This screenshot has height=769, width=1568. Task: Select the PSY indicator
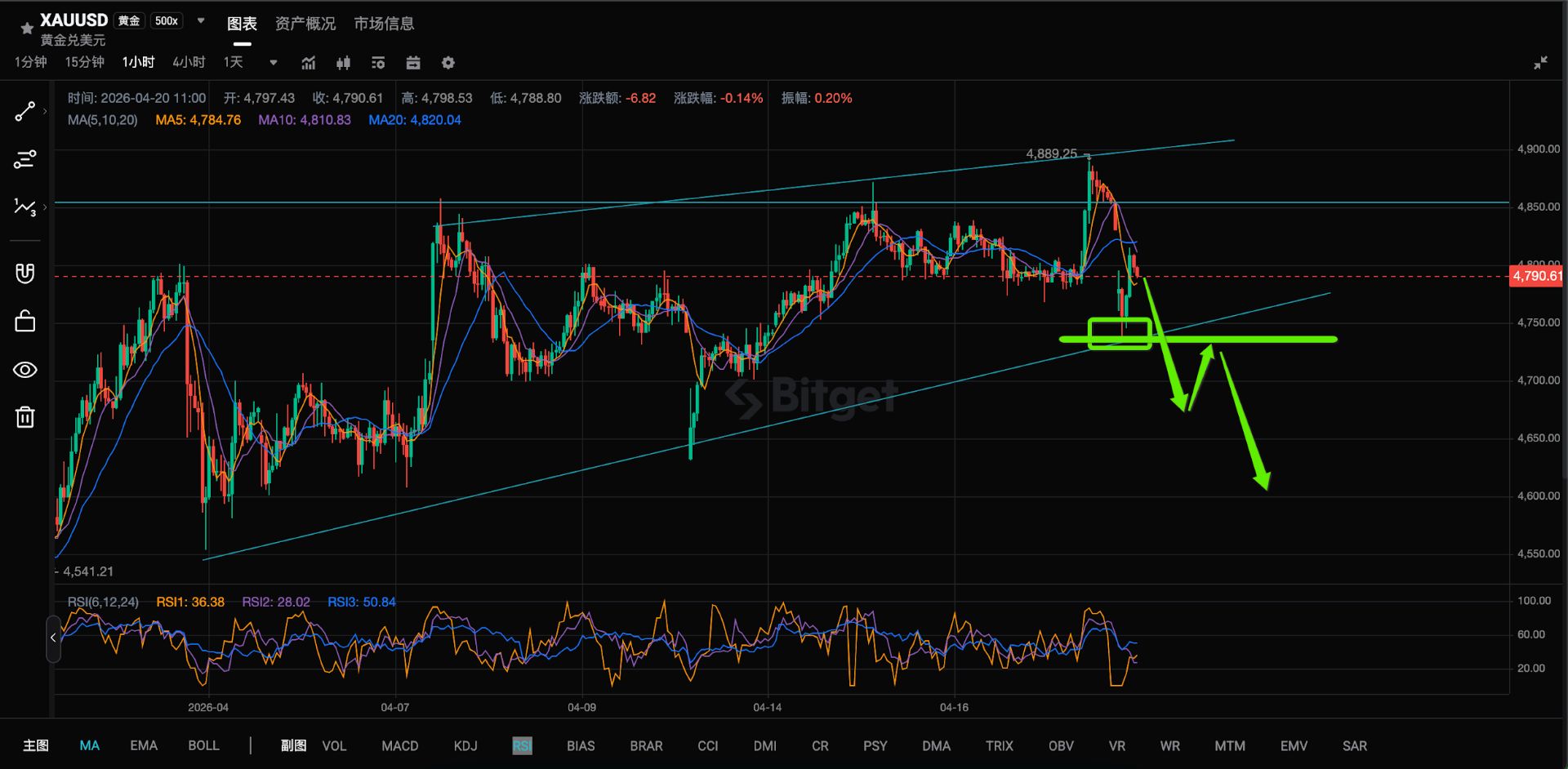[875, 745]
